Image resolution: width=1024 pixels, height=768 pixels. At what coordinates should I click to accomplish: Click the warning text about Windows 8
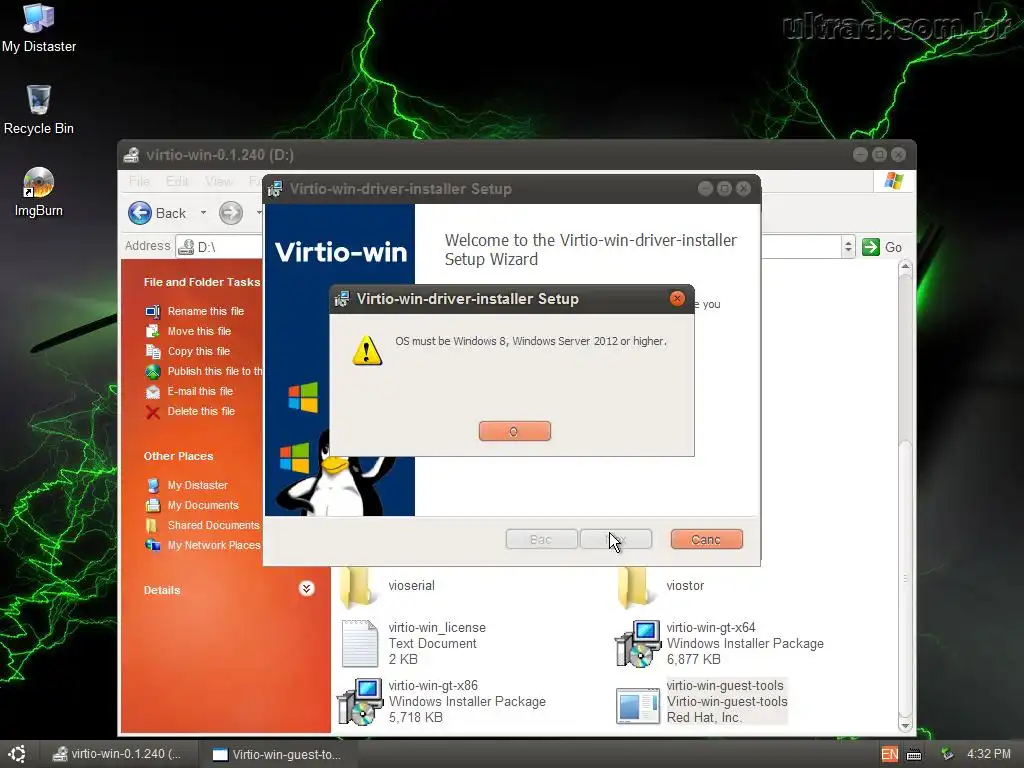[x=531, y=341]
